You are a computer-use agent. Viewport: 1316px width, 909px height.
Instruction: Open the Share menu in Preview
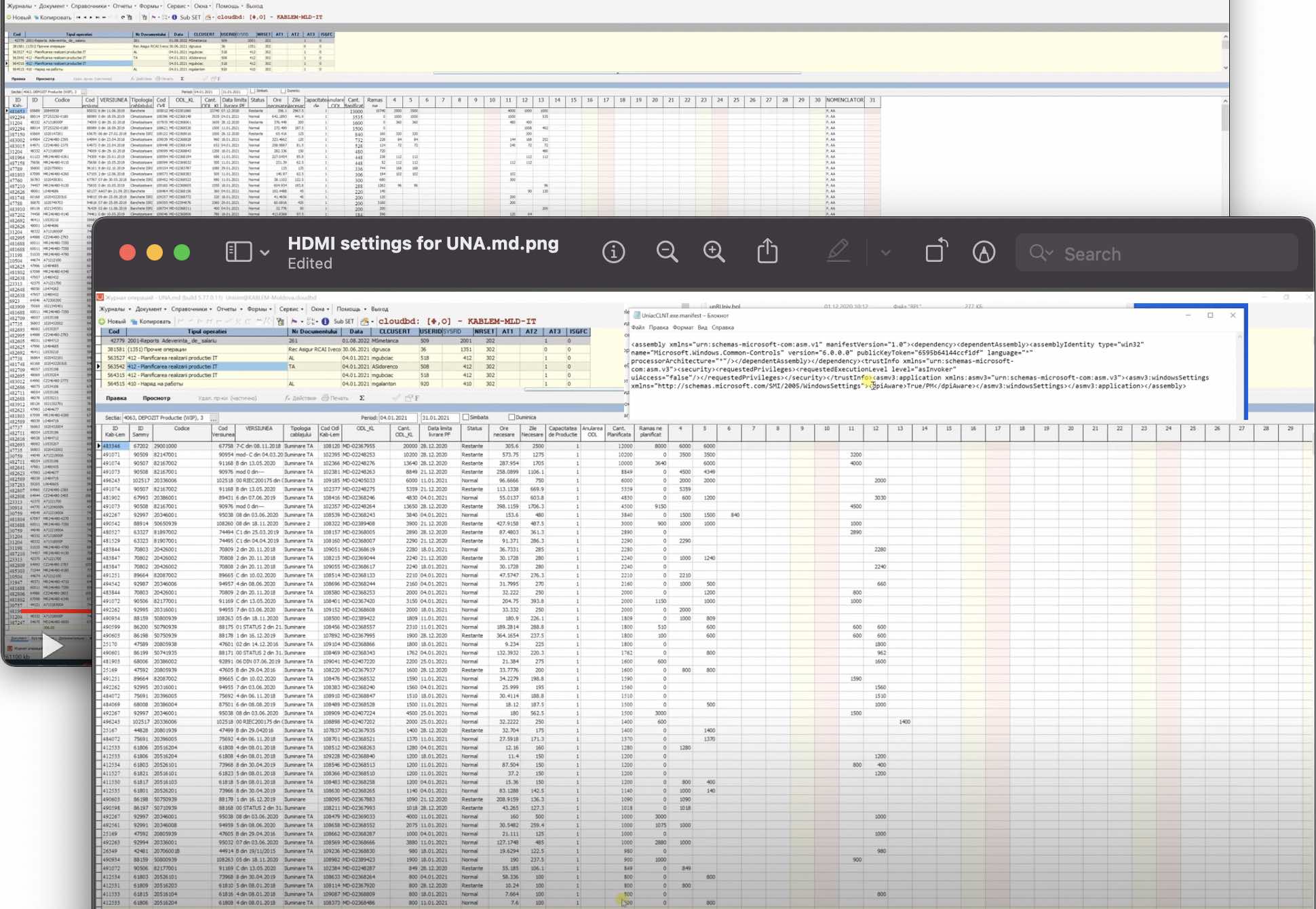point(767,251)
